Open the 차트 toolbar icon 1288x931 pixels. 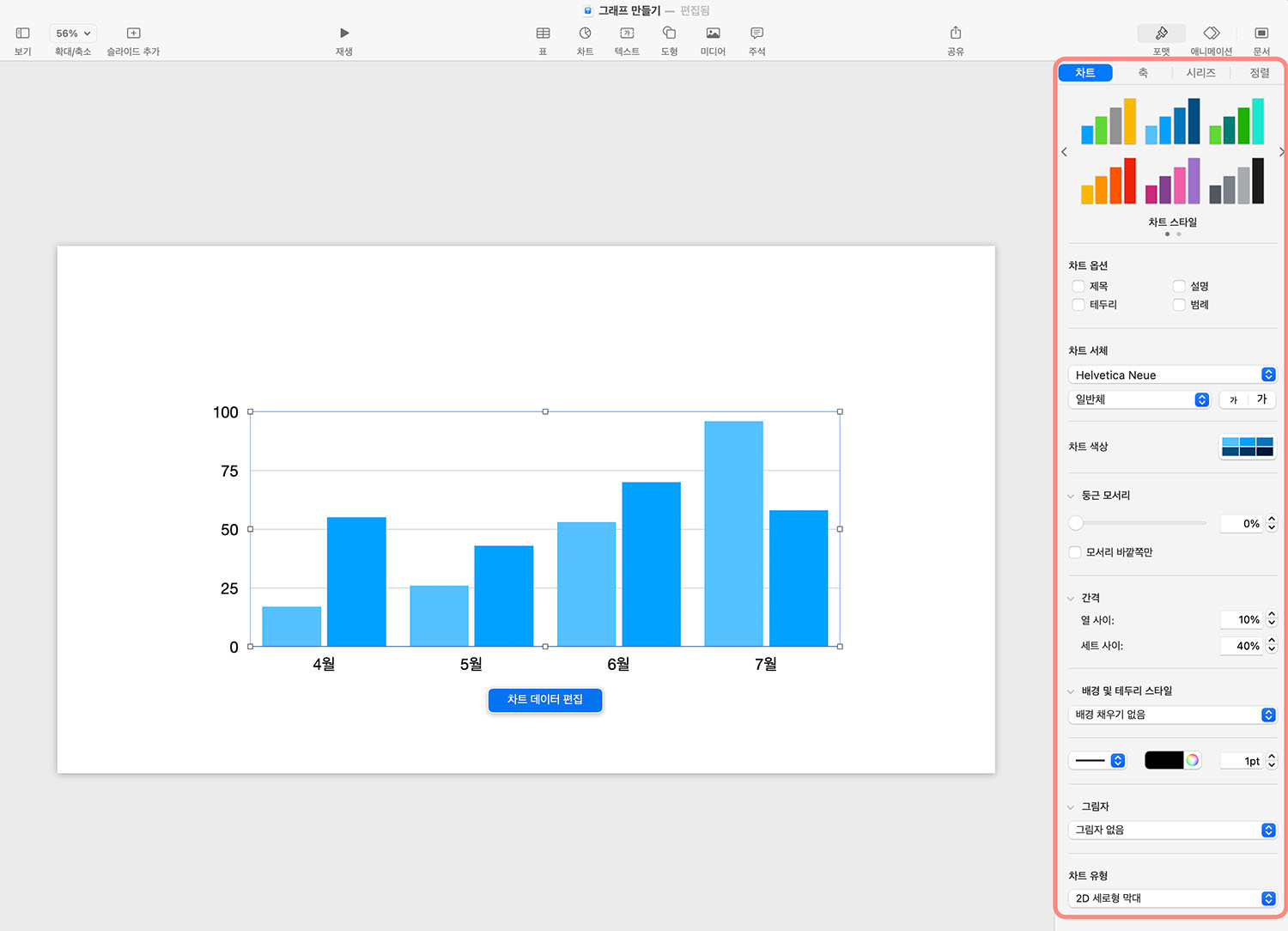pyautogui.click(x=585, y=33)
